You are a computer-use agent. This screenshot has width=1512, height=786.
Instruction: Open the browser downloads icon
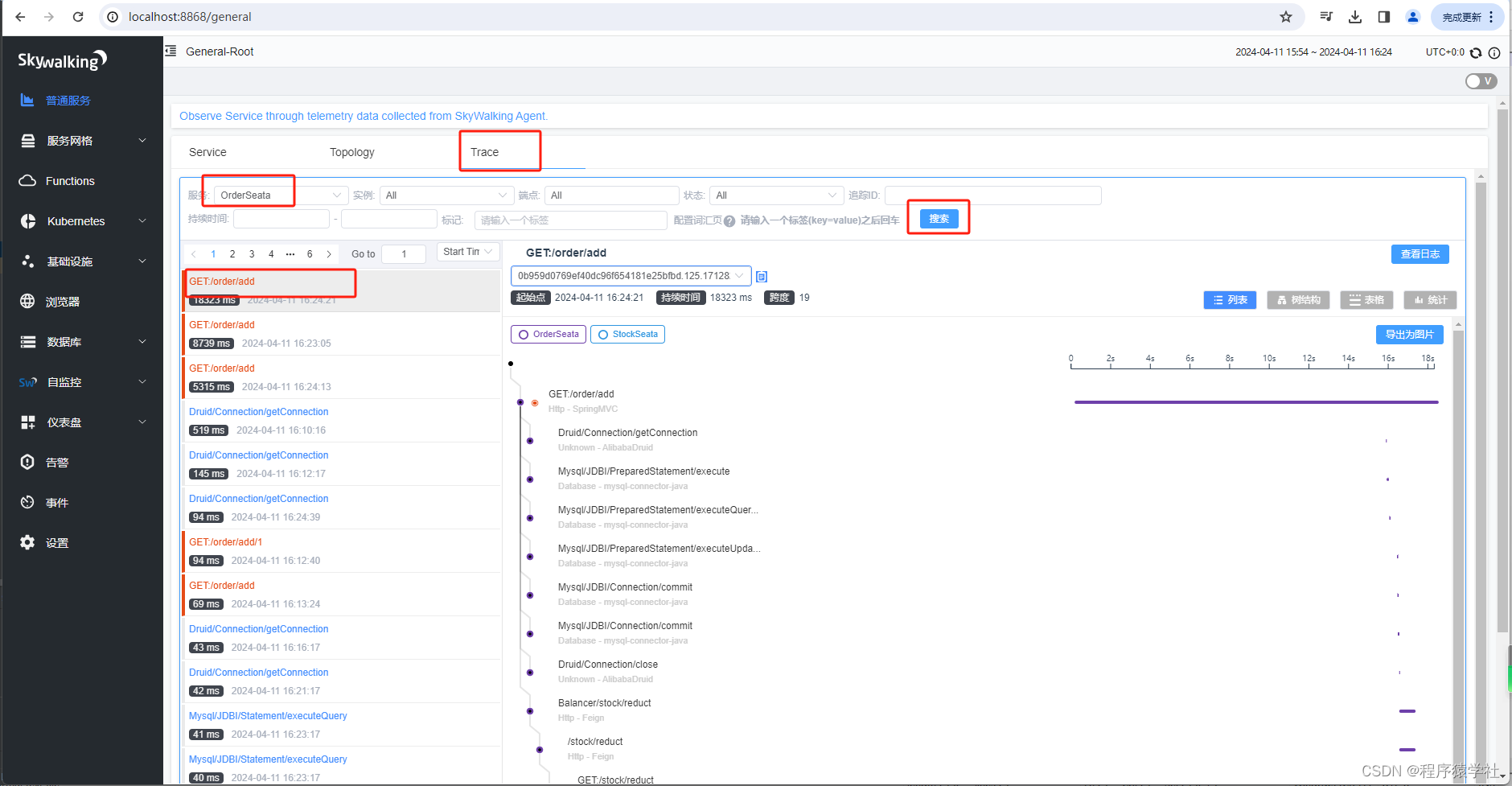click(1355, 17)
